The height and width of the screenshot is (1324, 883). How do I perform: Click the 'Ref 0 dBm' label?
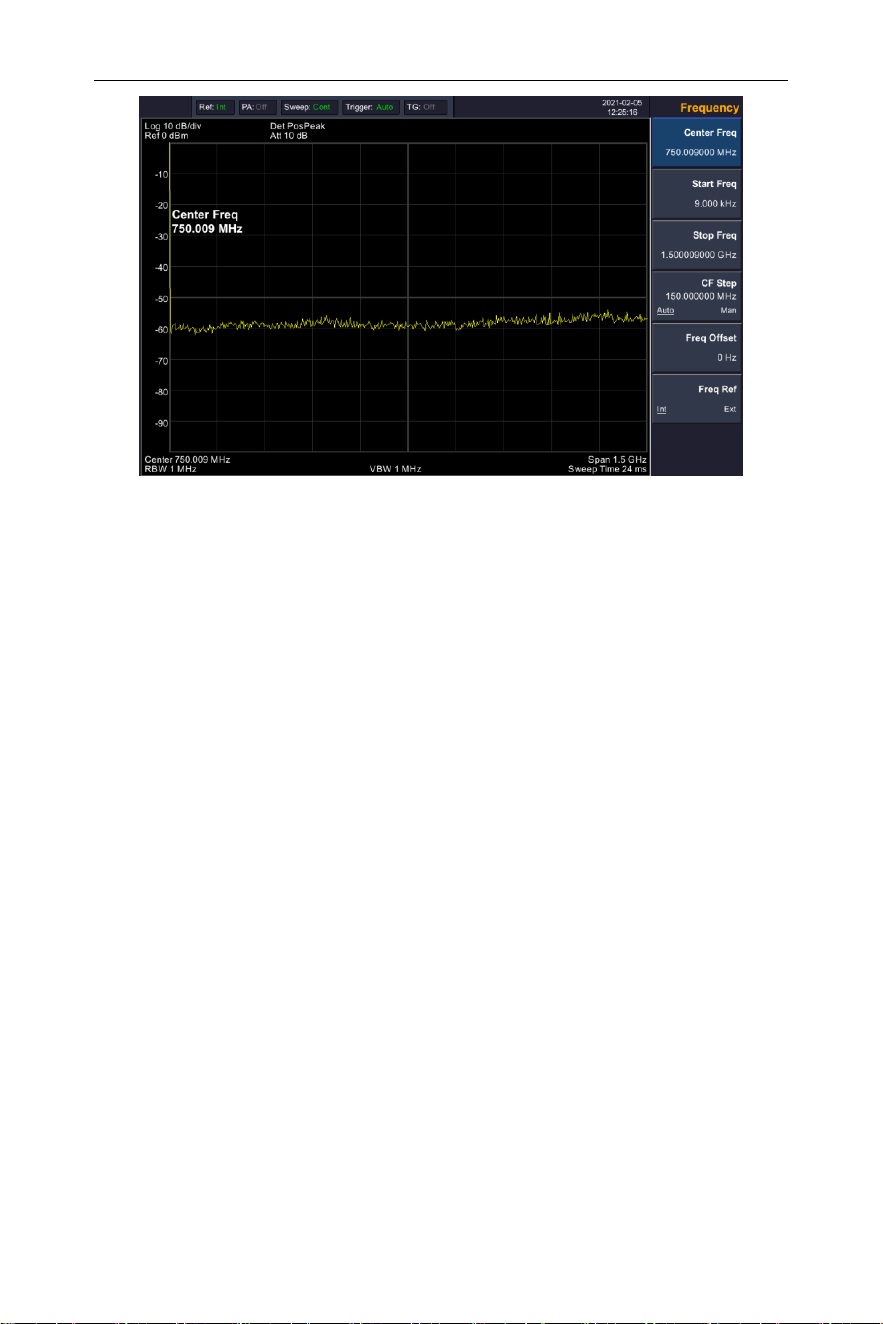coord(167,135)
